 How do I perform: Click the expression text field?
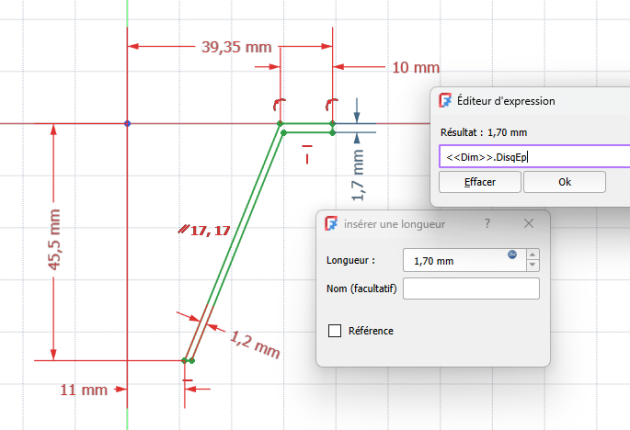point(535,156)
